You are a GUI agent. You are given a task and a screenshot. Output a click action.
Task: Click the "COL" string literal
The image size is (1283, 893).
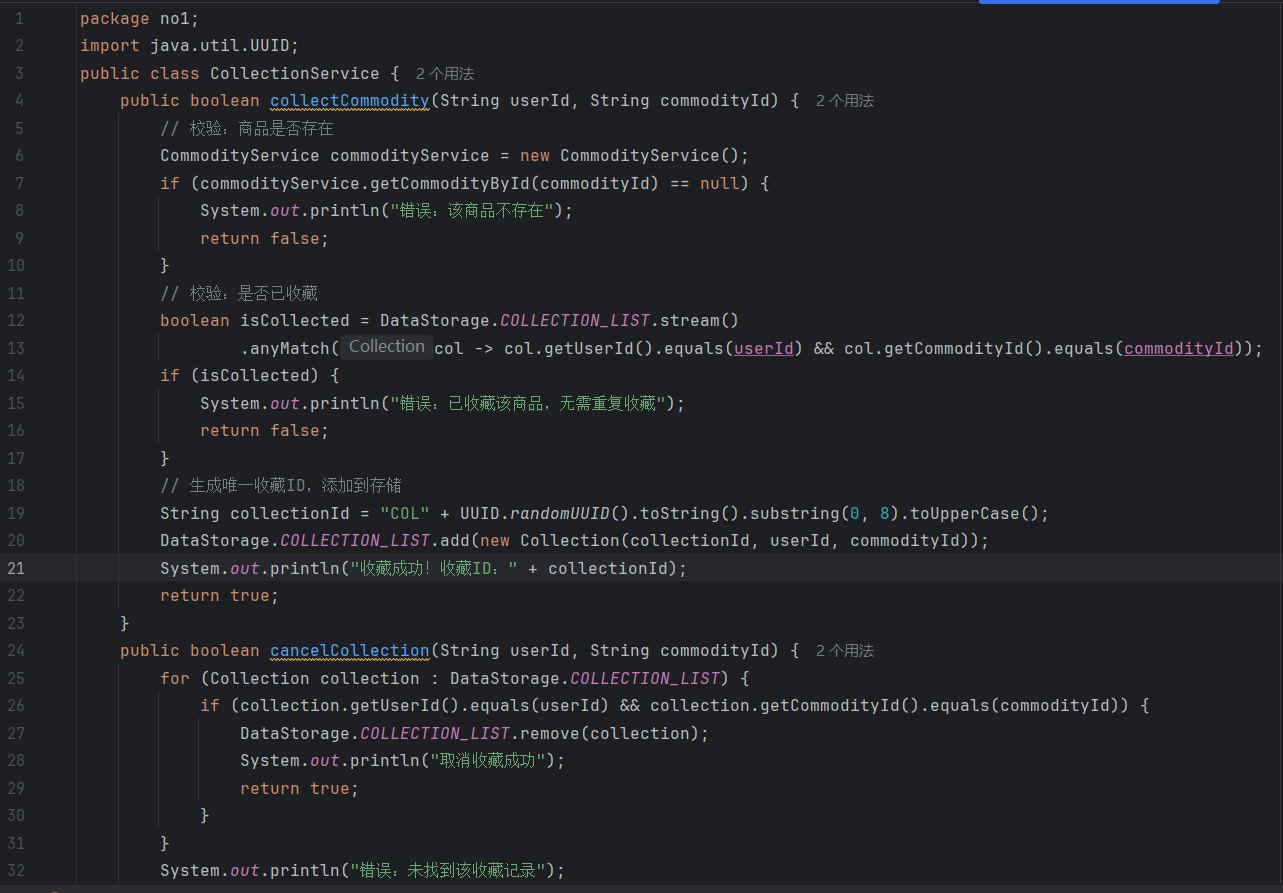[x=405, y=514]
